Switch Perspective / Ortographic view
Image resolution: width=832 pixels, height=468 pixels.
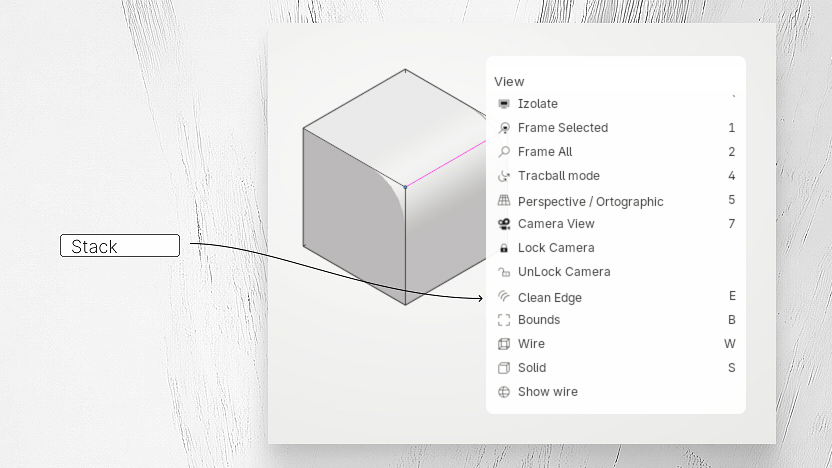(x=616, y=201)
